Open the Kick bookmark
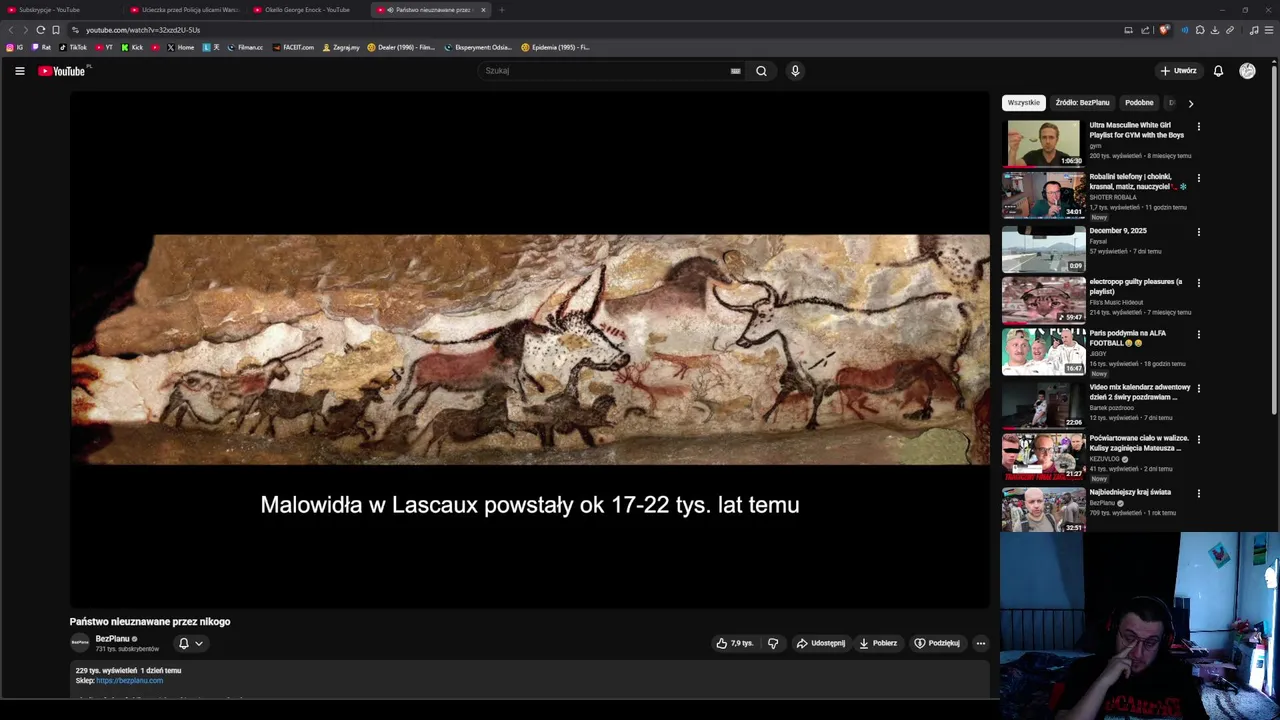Viewport: 1280px width, 720px height. click(132, 47)
